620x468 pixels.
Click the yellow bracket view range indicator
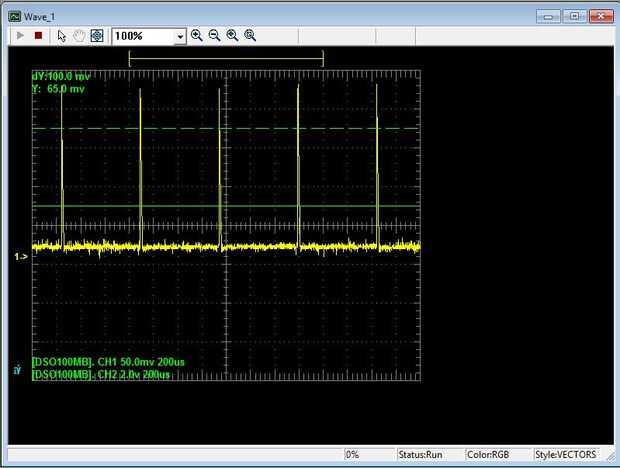pyautogui.click(x=226, y=59)
